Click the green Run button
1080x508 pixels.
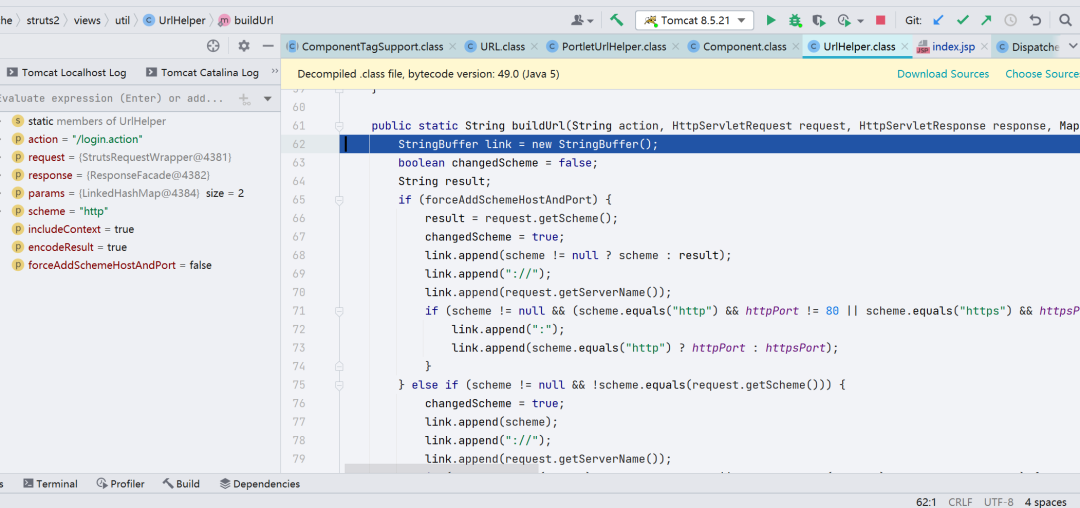tap(770, 20)
